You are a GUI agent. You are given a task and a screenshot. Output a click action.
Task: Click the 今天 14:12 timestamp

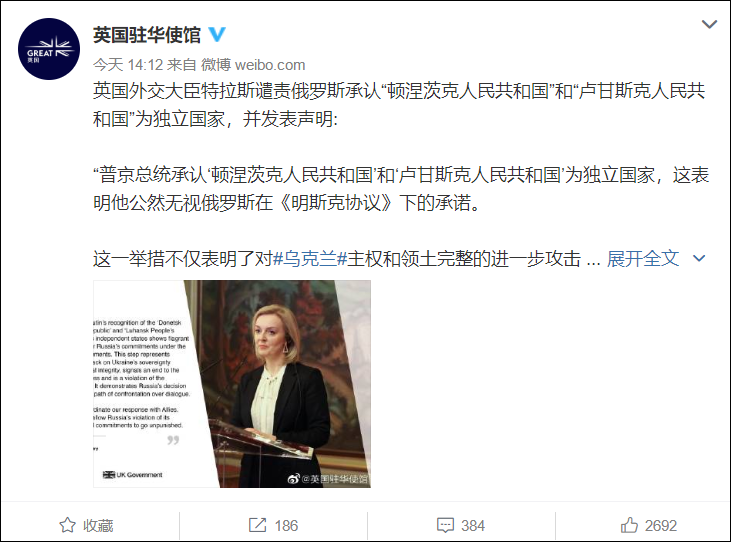tap(128, 65)
